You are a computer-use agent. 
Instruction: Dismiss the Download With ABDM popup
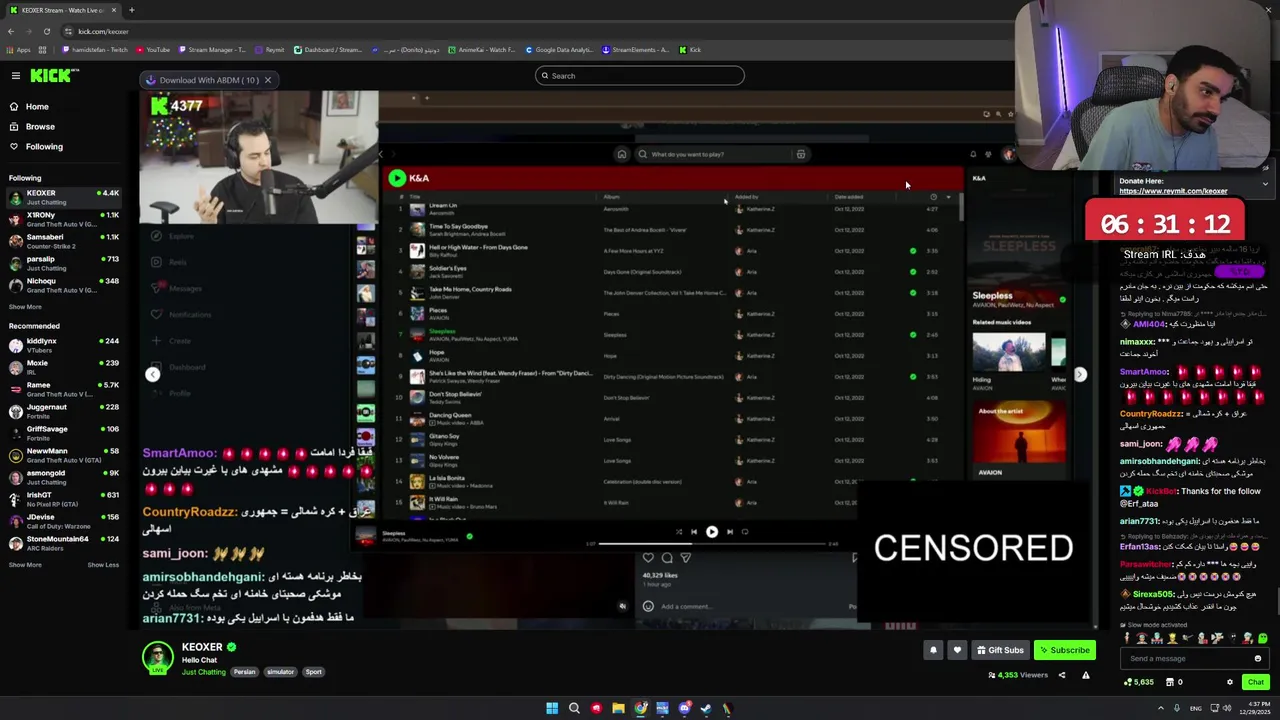268,80
